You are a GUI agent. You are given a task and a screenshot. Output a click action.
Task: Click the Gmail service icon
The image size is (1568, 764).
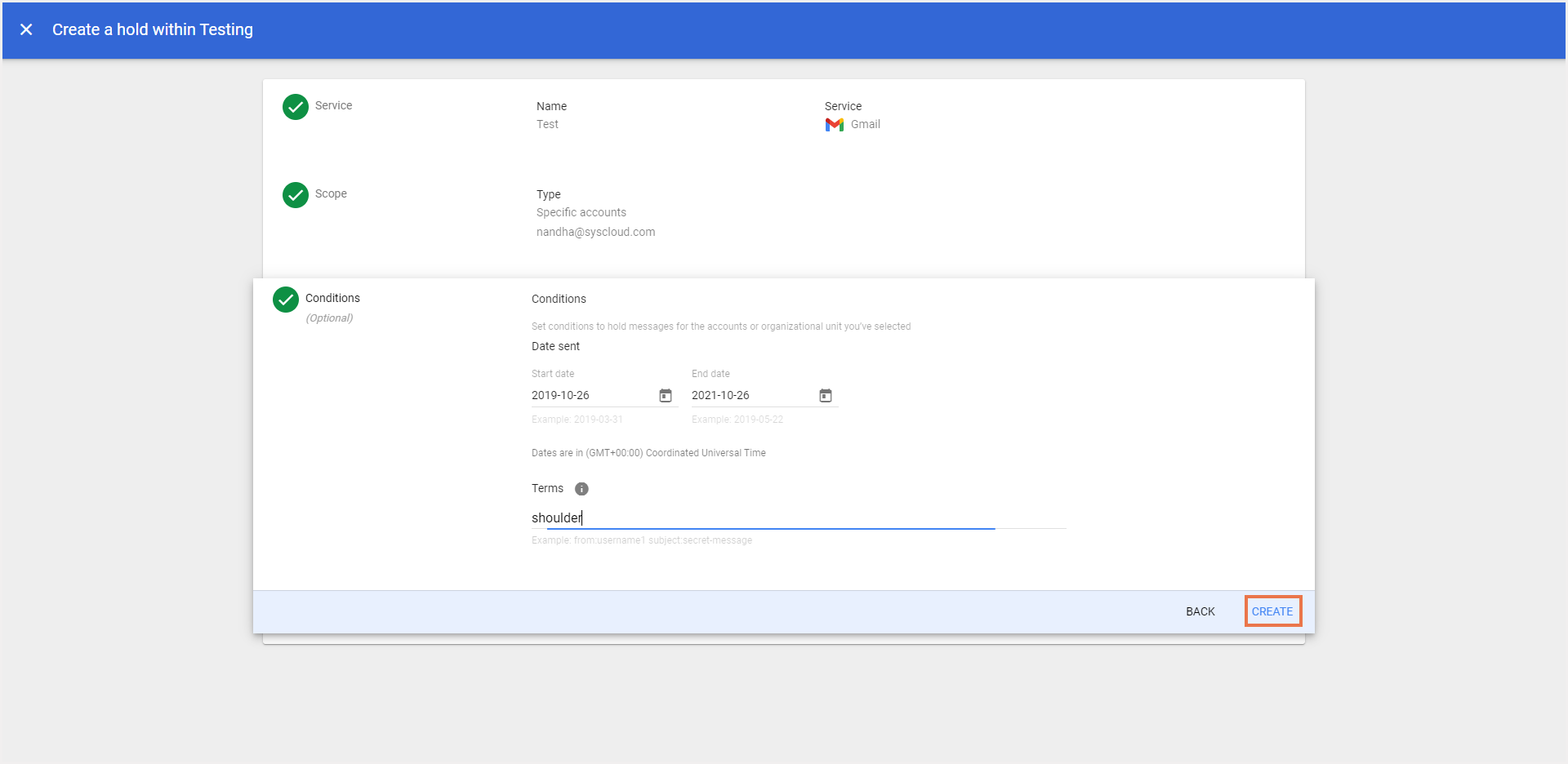coord(834,124)
